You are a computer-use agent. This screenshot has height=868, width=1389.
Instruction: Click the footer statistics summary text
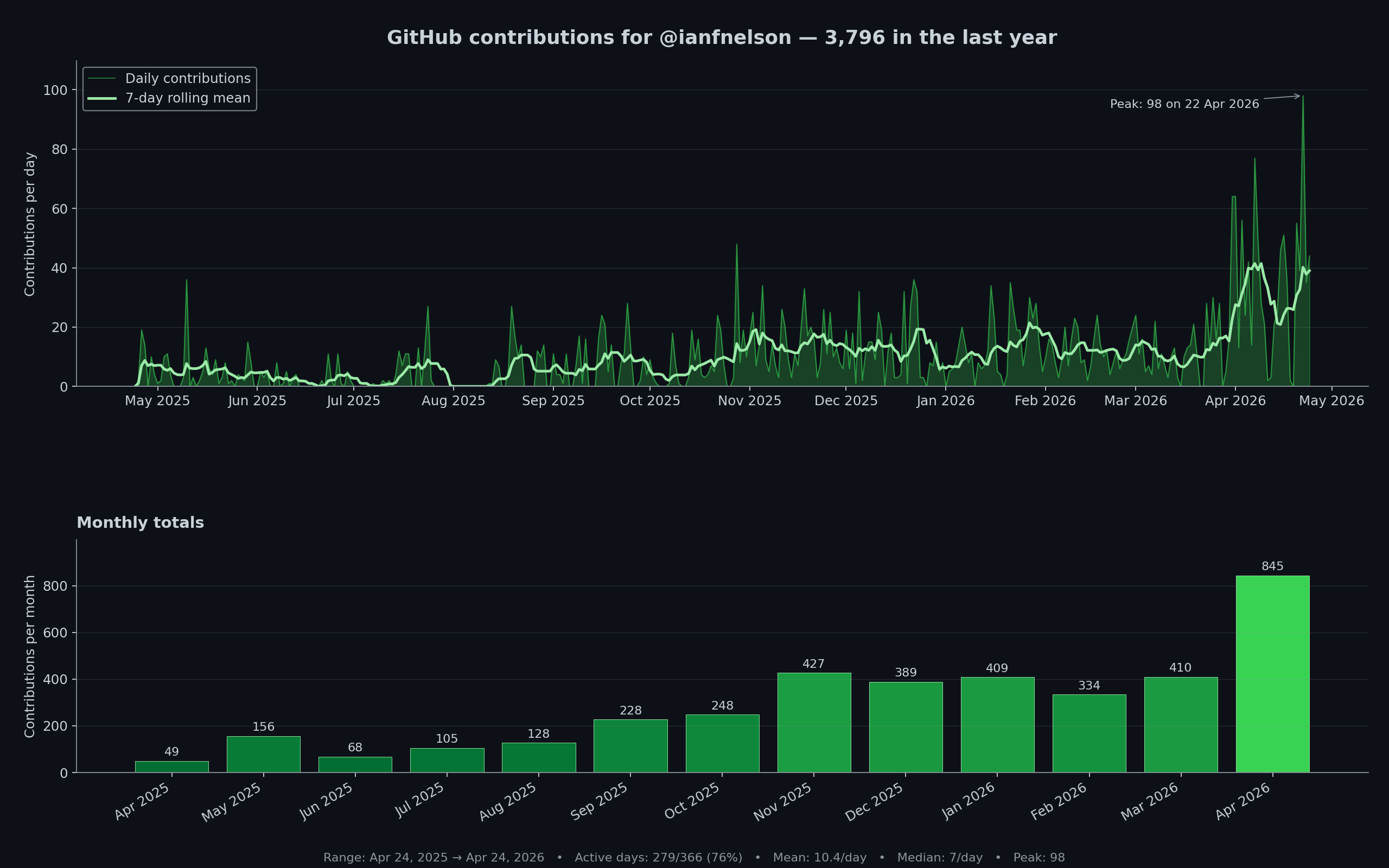(693, 857)
